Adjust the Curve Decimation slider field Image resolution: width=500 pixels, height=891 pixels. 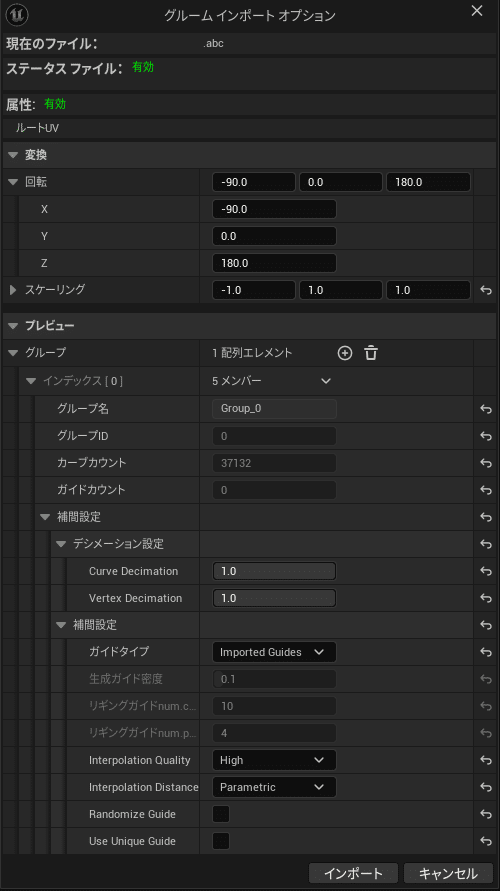coord(274,571)
